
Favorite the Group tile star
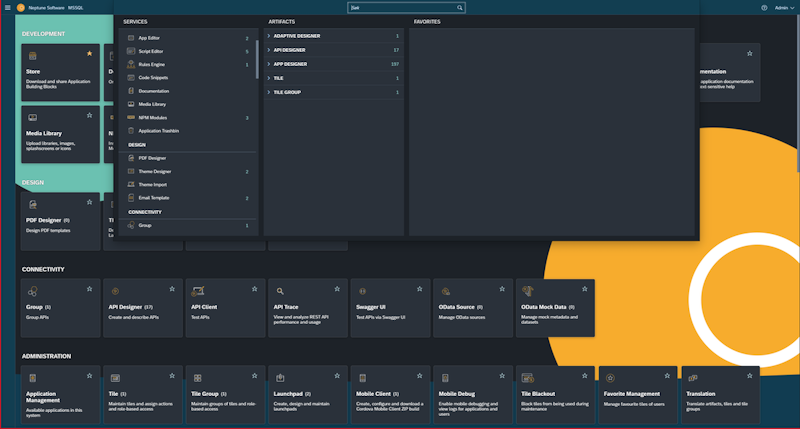point(89,289)
